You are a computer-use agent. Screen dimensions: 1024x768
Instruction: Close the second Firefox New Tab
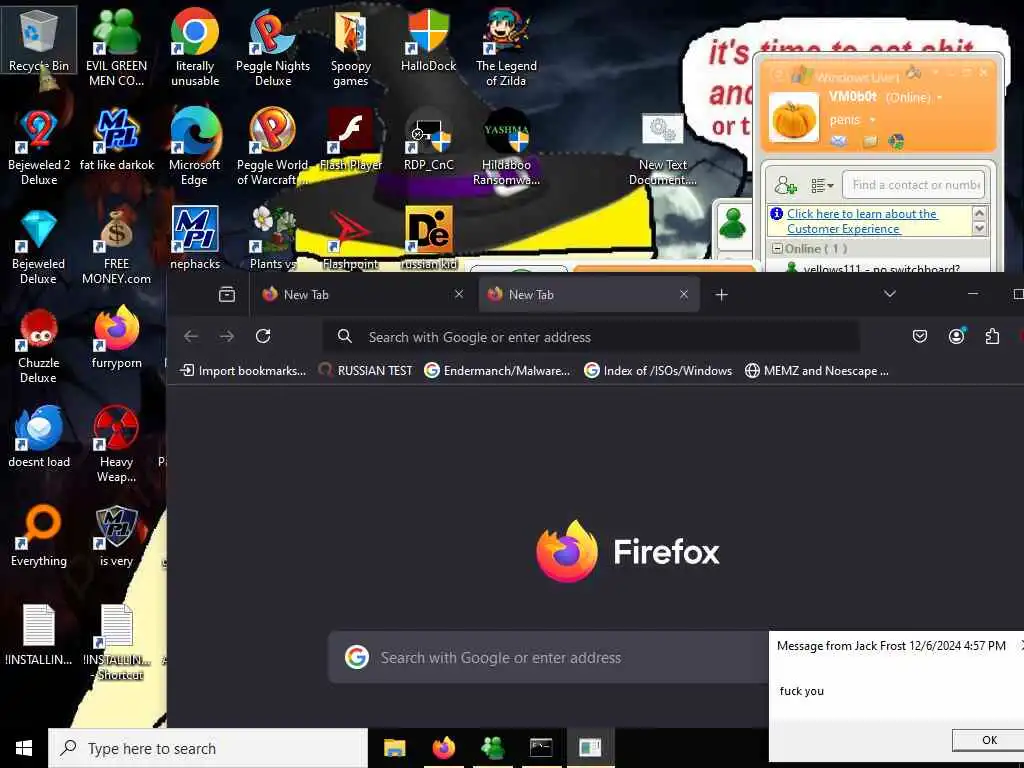click(684, 295)
